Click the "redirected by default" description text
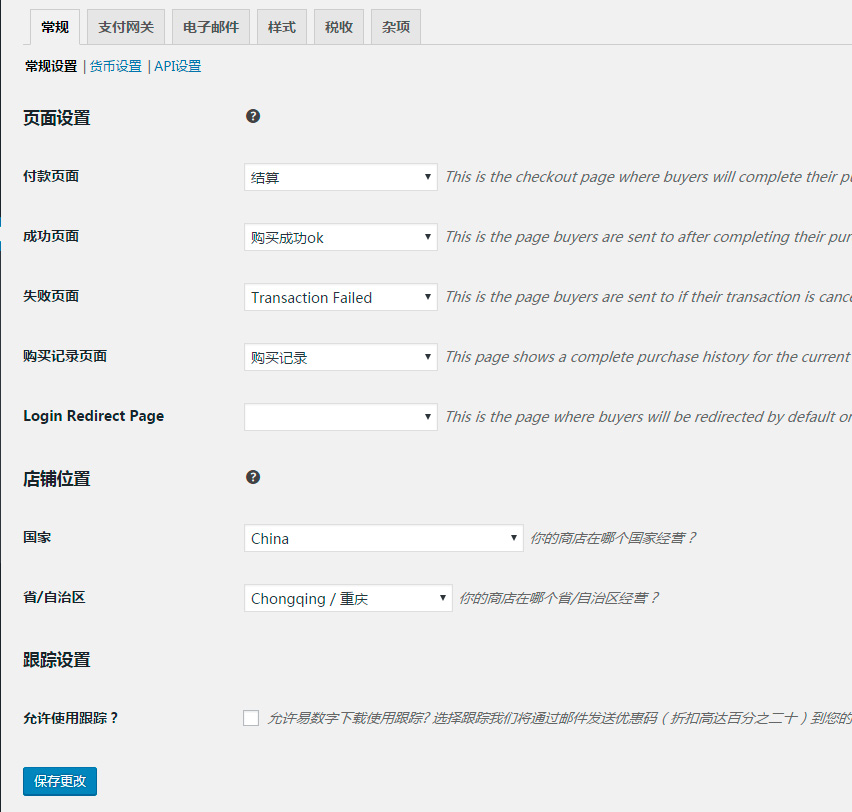 coord(648,417)
